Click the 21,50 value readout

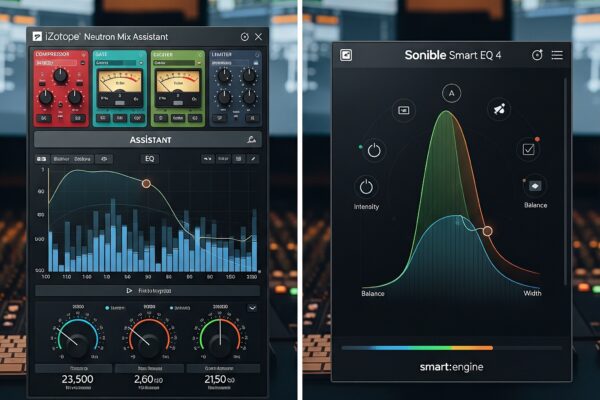(220, 379)
